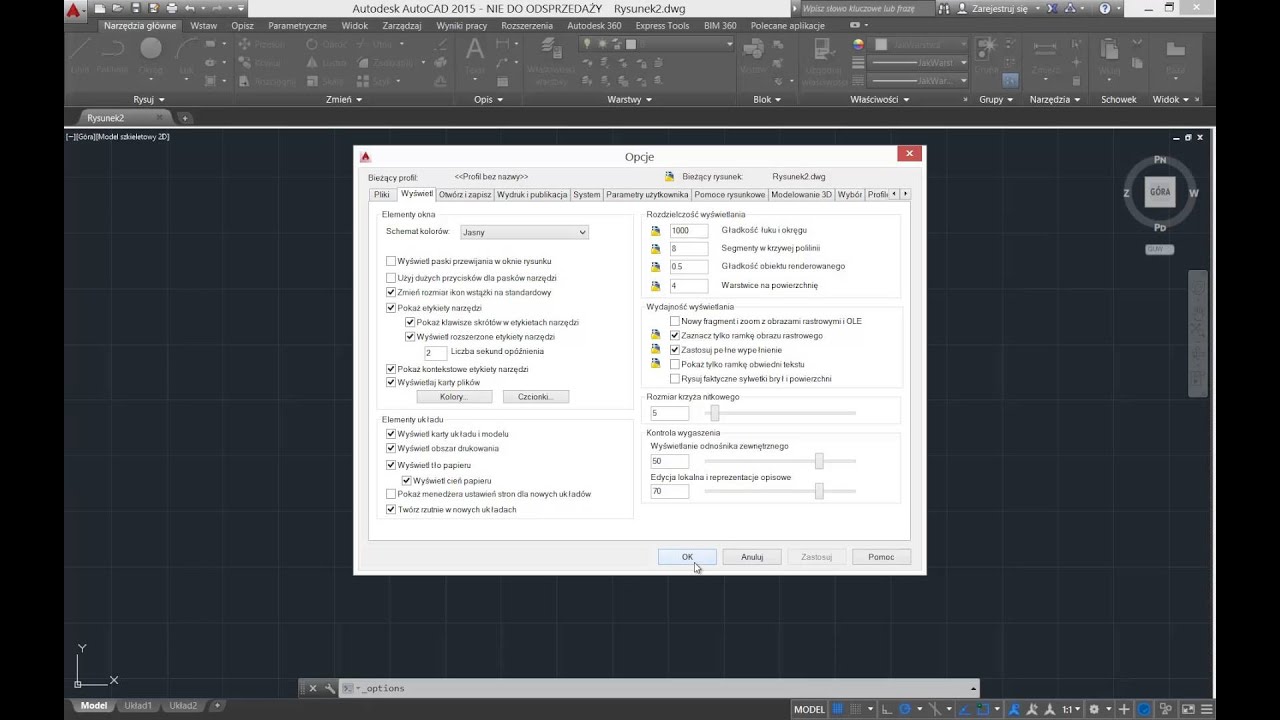Click the GÓRA face of the ViewCube
The width and height of the screenshot is (1280, 720).
[1160, 191]
